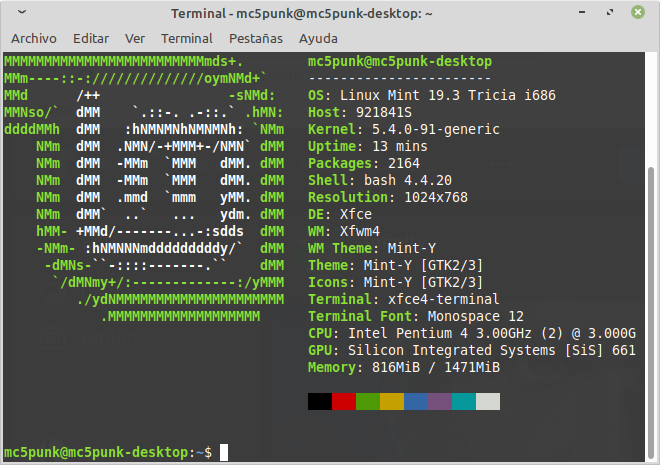The width and height of the screenshot is (660, 465).
Task: Open the Archivo menu
Action: coord(34,39)
